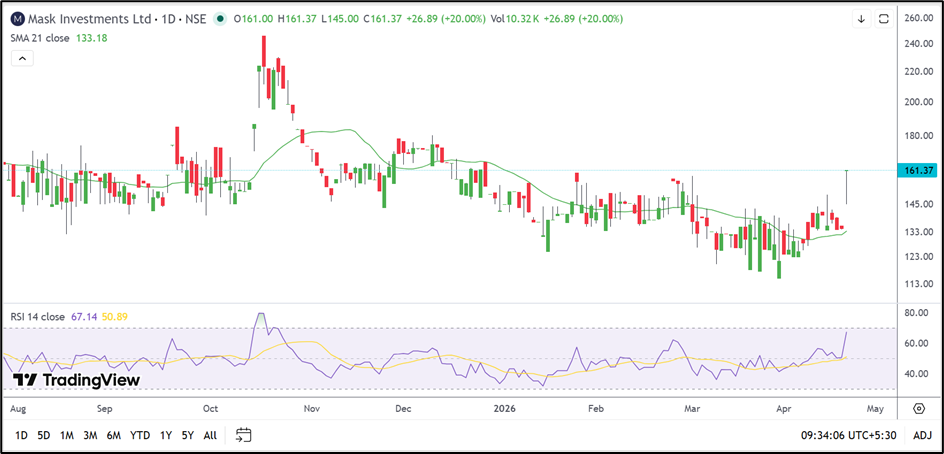Switch to the 1M time range

pos(67,435)
